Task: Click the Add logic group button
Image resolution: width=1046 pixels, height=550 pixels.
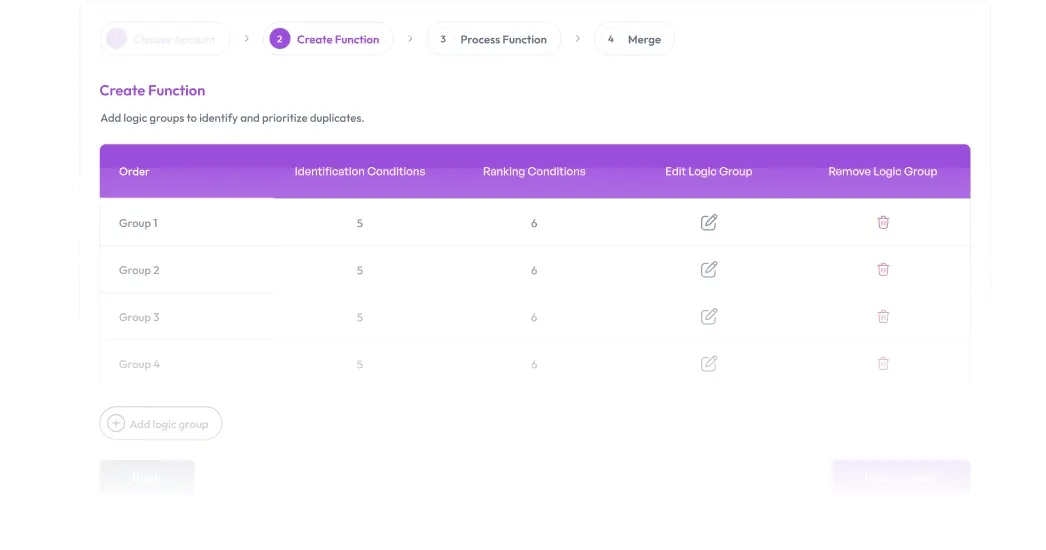Action: pos(161,423)
